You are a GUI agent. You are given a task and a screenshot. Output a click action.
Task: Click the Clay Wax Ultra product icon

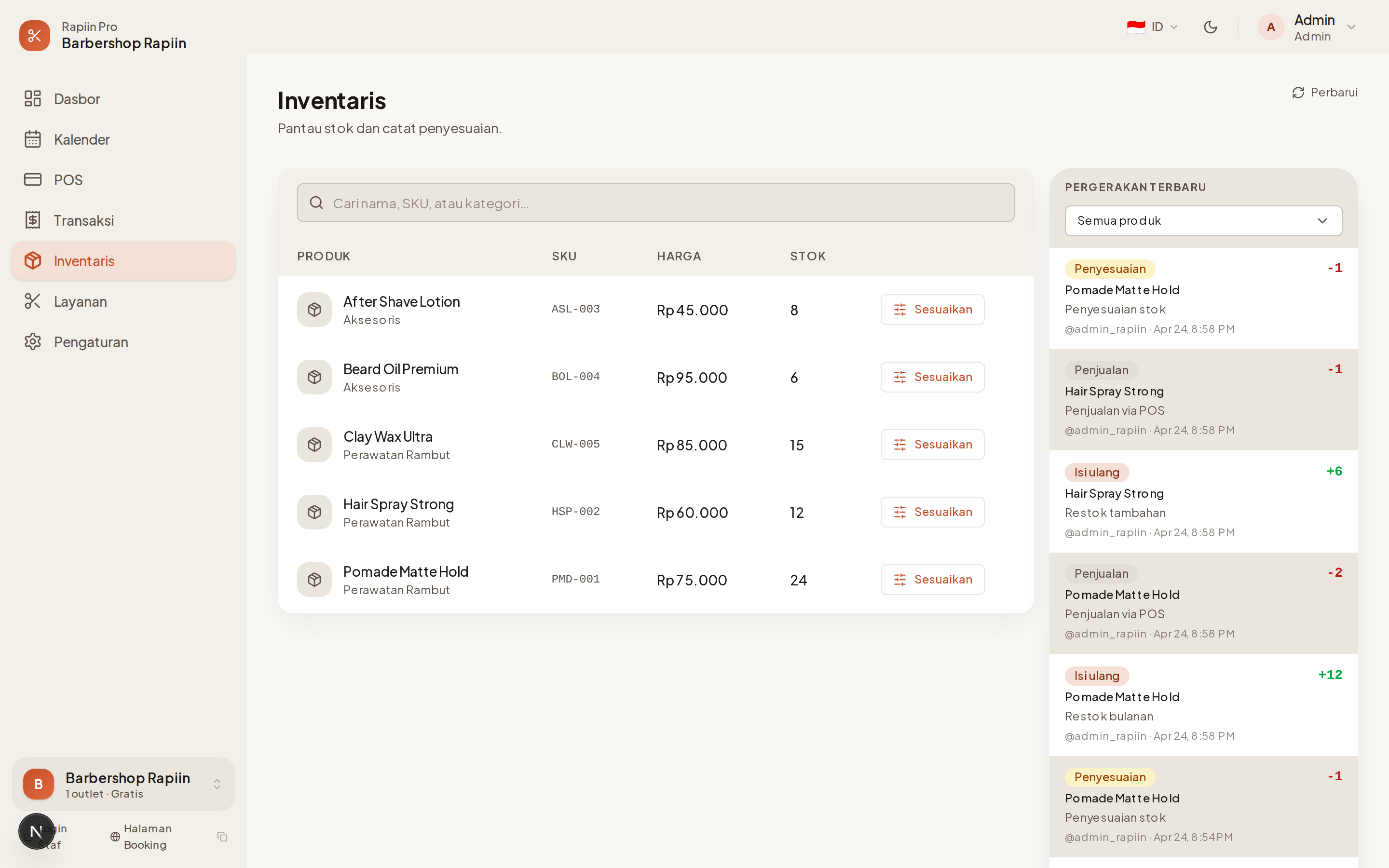click(x=314, y=445)
